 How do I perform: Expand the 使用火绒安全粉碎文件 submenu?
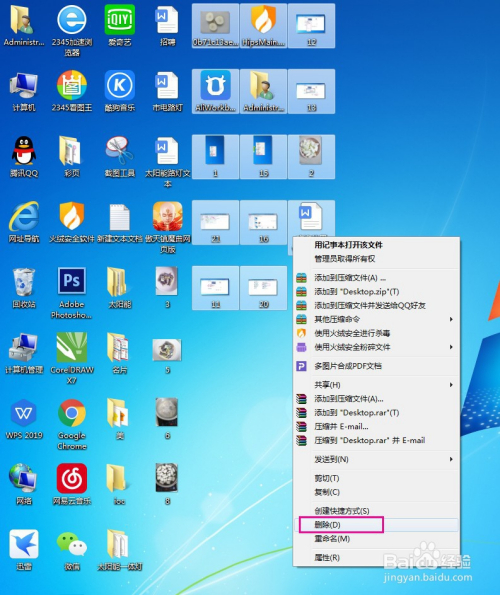coord(376,347)
